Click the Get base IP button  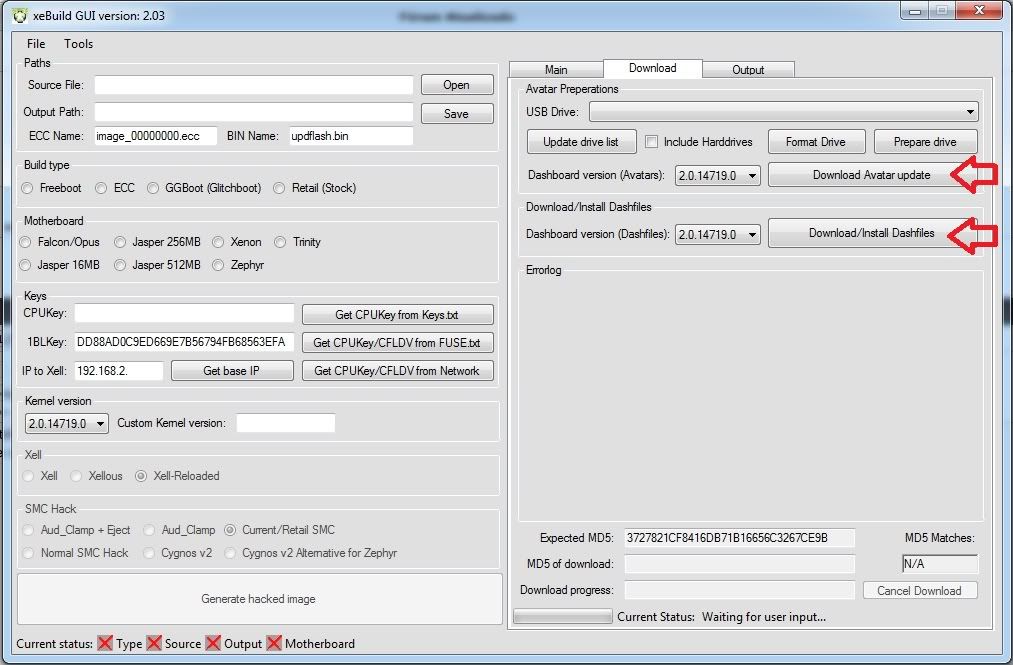(232, 371)
